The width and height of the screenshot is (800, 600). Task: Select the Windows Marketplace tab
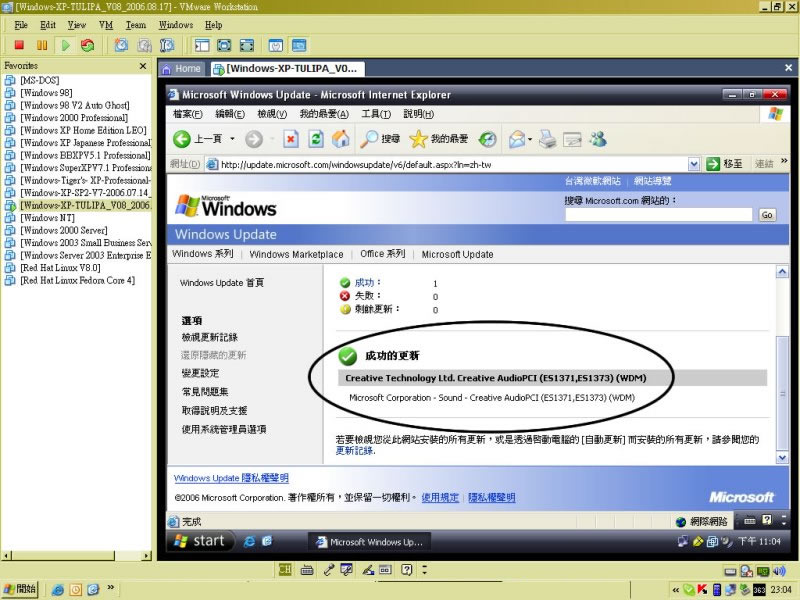(296, 254)
